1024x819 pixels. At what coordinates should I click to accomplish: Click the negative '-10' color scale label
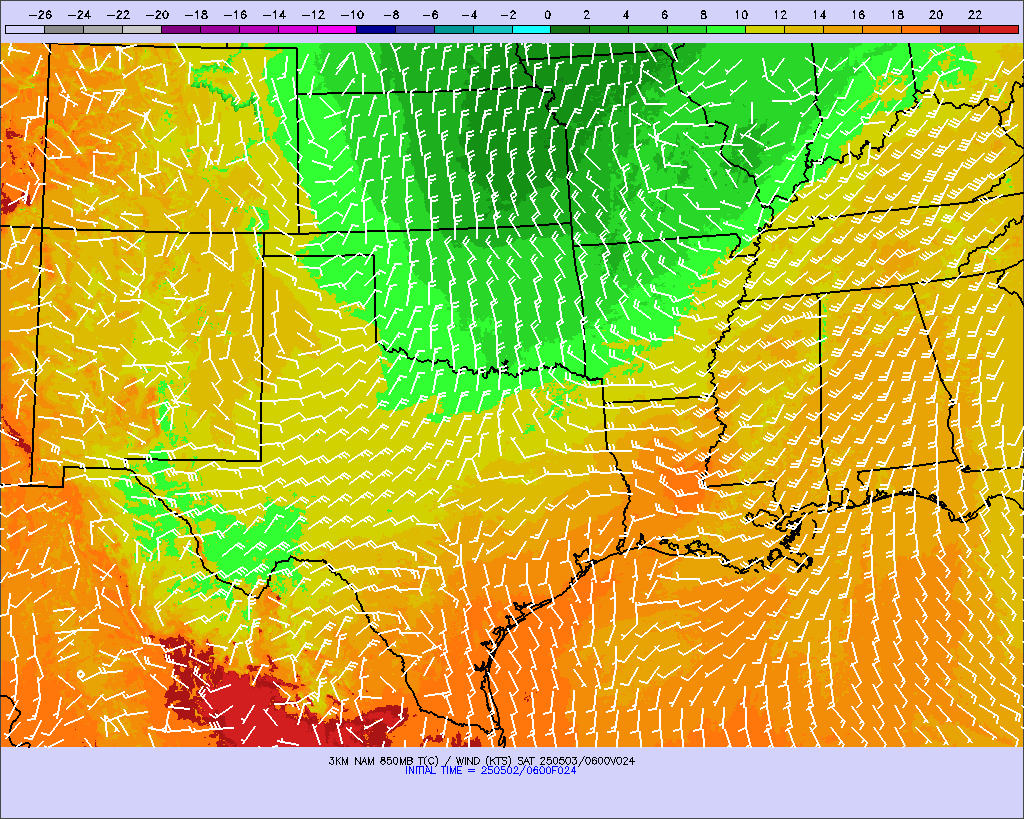tap(352, 15)
